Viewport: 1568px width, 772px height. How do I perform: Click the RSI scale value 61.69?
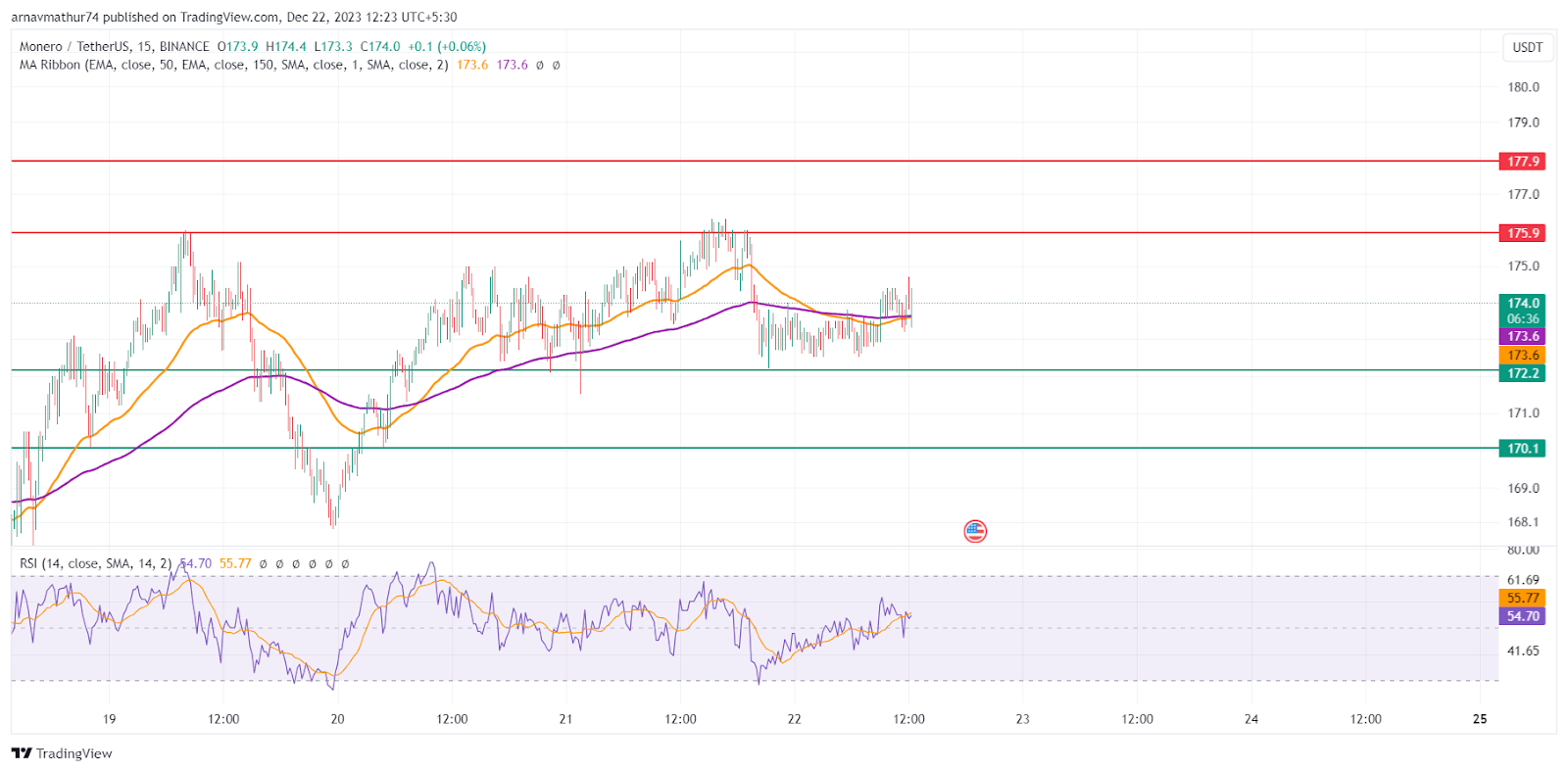coord(1523,580)
